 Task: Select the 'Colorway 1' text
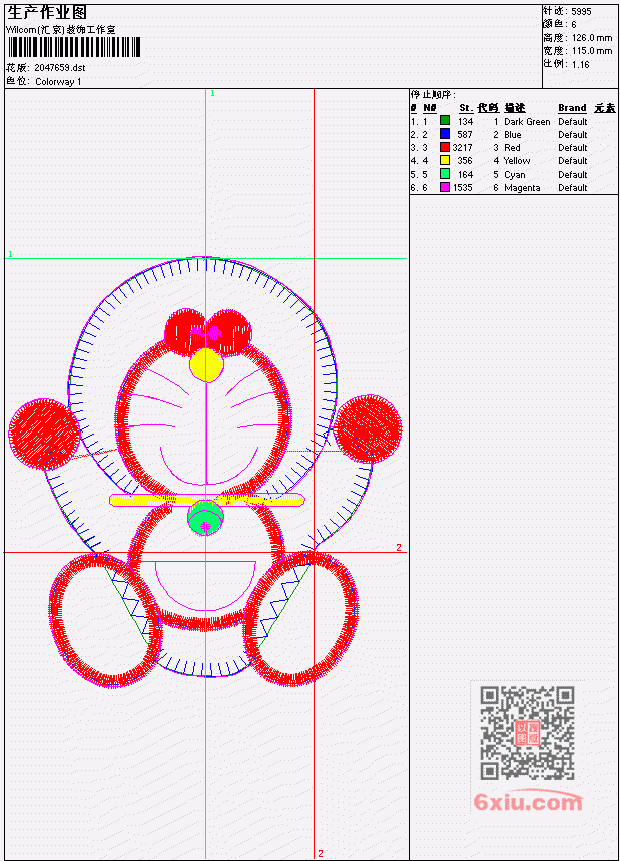coord(58,82)
